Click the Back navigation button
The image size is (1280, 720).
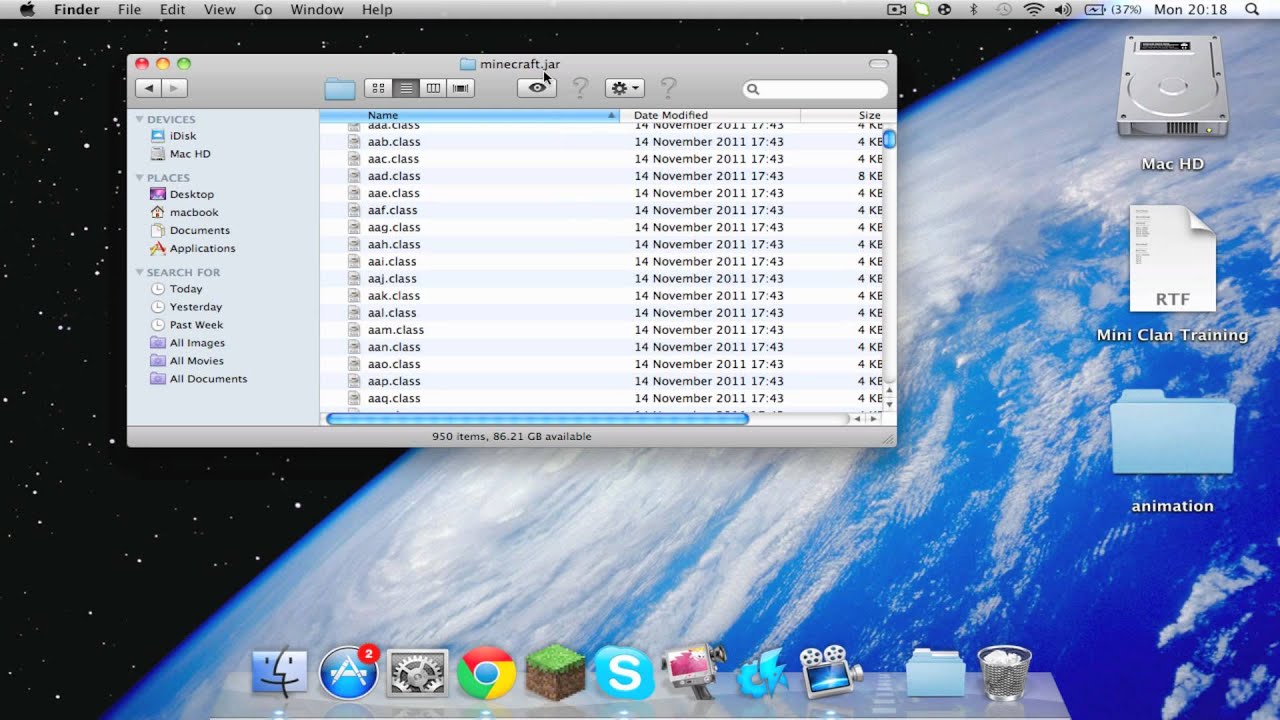(x=148, y=88)
